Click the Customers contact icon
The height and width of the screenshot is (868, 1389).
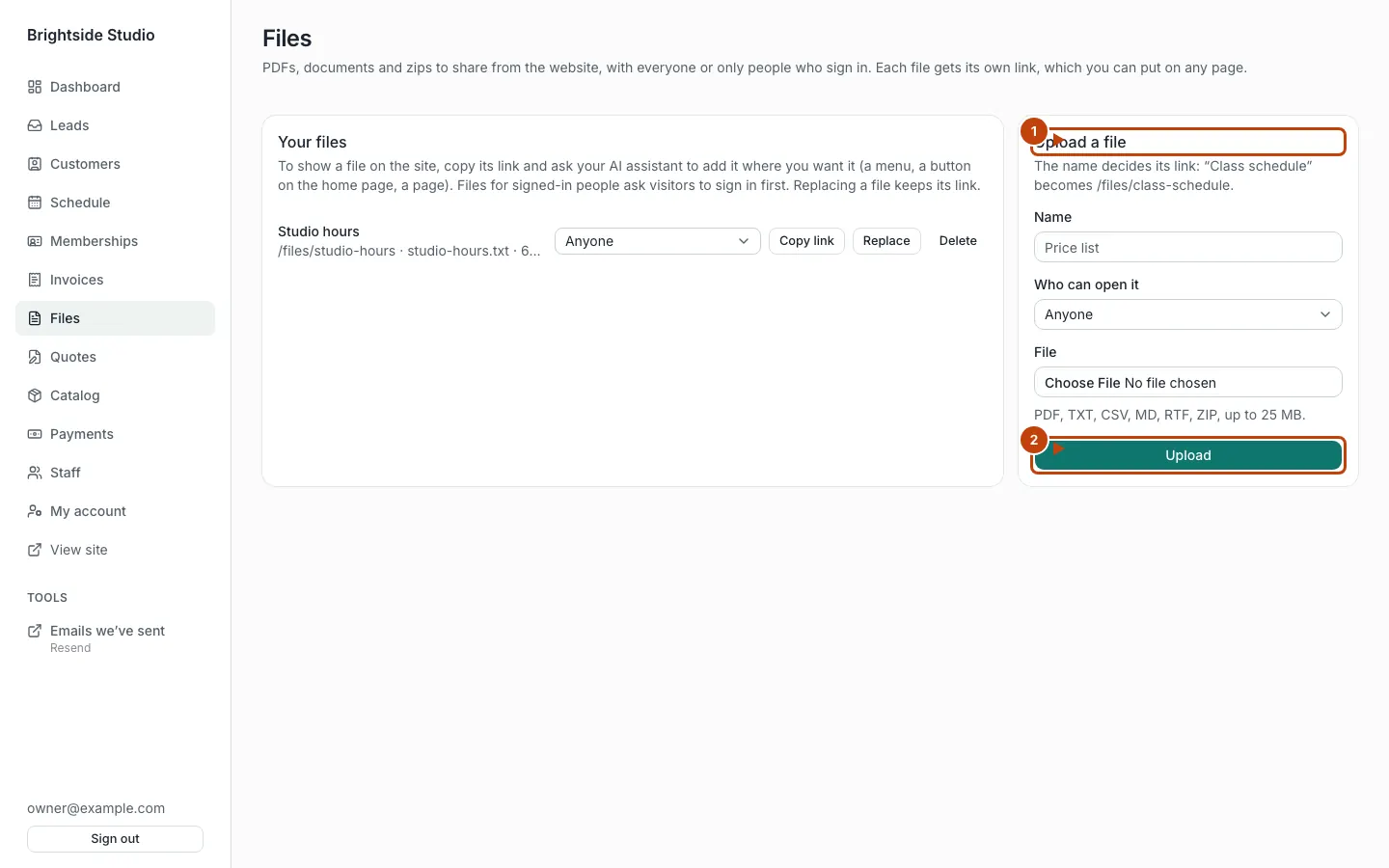(x=35, y=164)
